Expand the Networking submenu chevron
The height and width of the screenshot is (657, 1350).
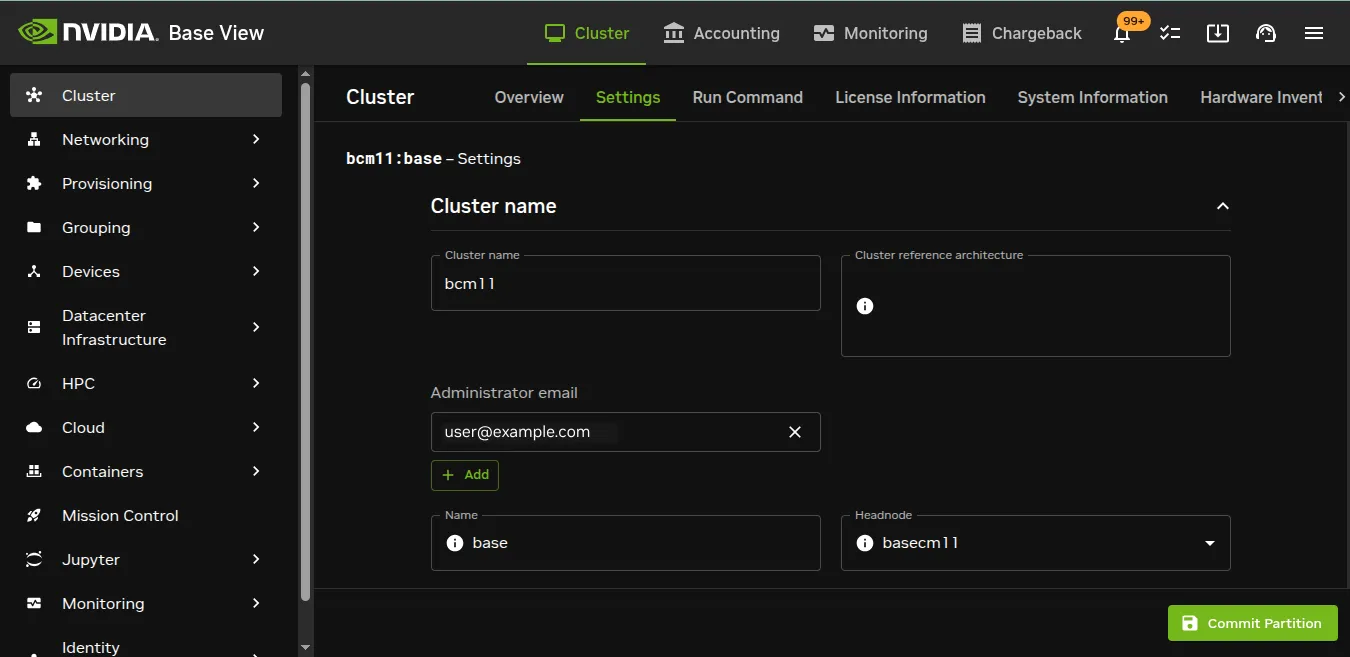[256, 139]
